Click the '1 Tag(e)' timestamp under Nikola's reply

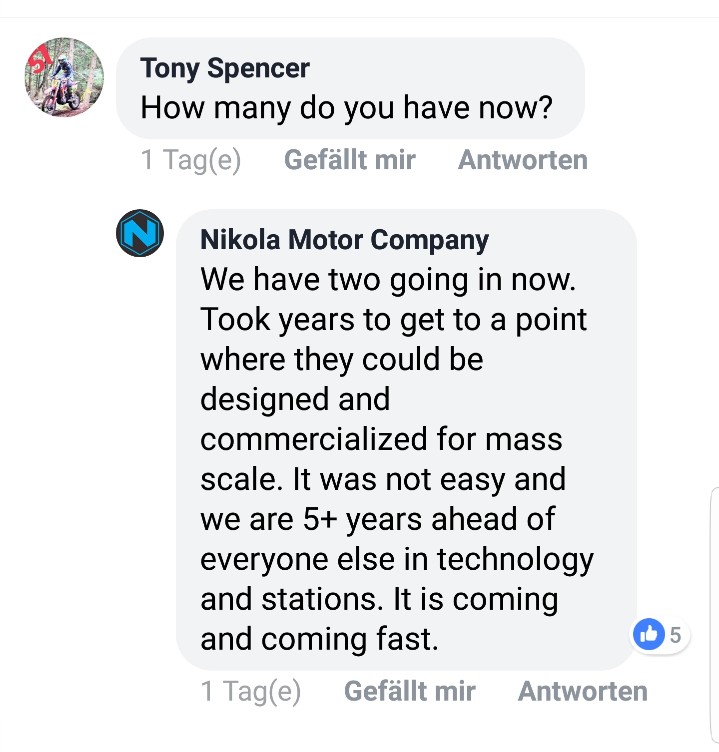pyautogui.click(x=251, y=691)
